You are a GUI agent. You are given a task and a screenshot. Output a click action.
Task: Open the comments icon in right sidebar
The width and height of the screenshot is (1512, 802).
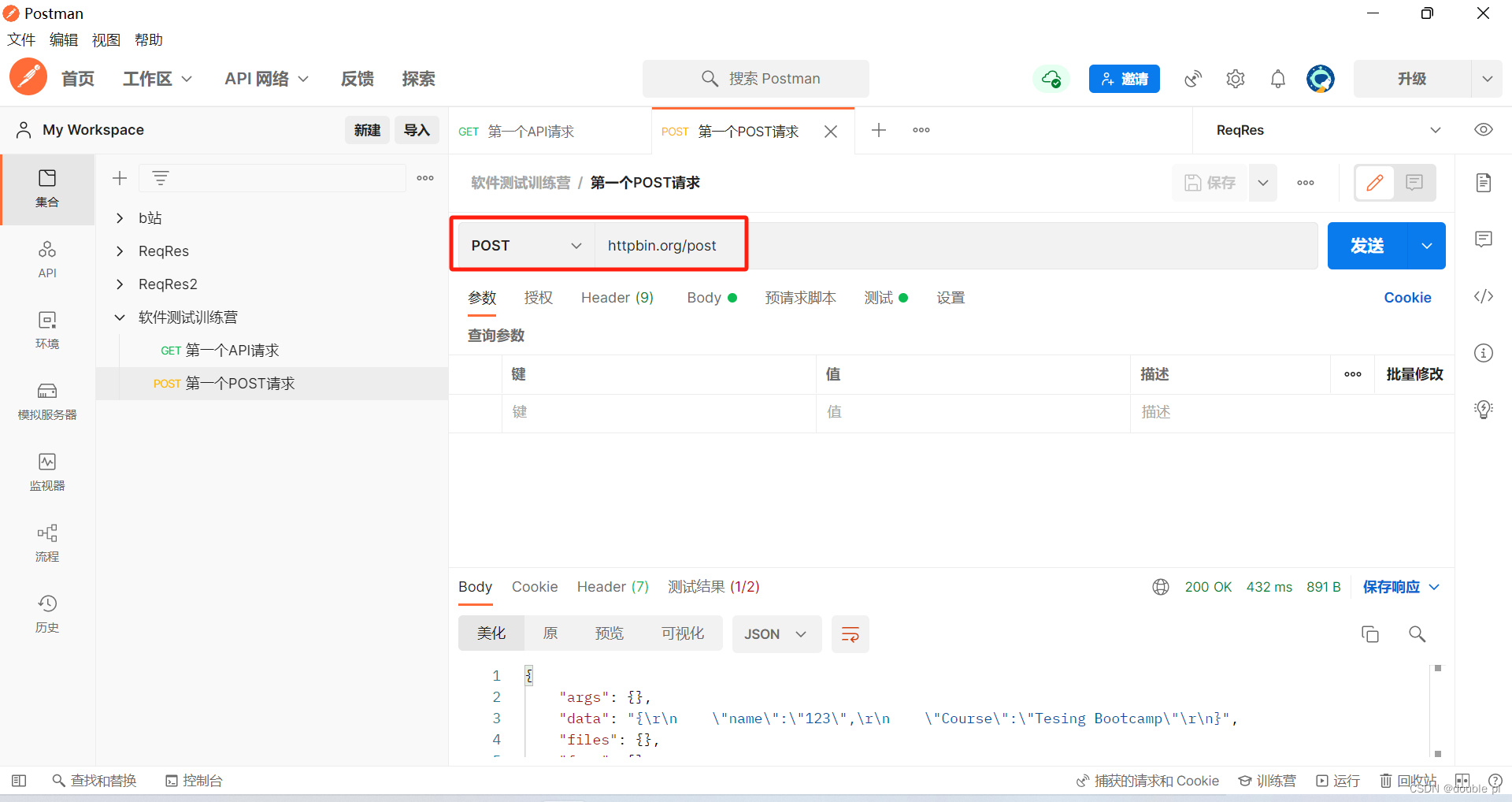pyautogui.click(x=1484, y=239)
